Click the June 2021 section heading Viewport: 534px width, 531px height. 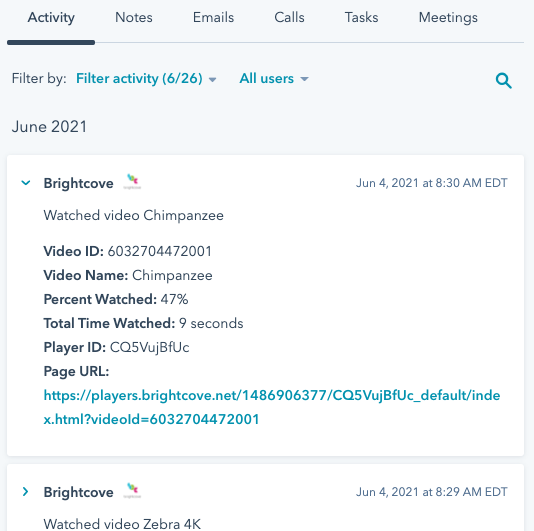click(x=49, y=127)
